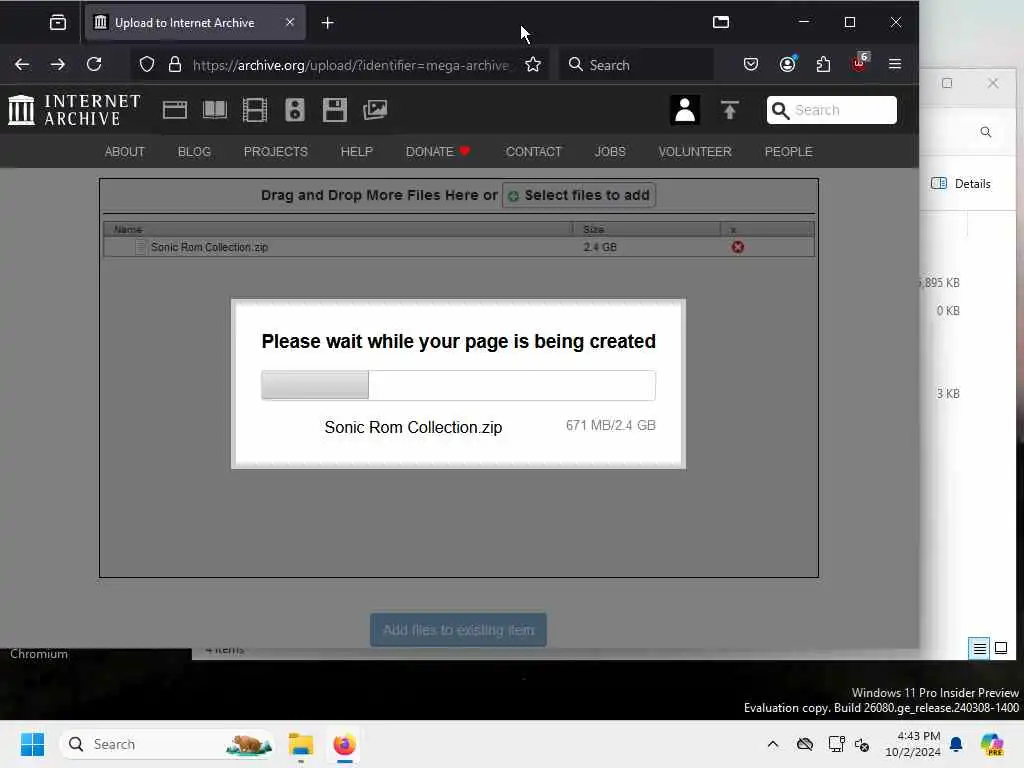
Task: Open File Explorer from taskbar
Action: click(301, 744)
